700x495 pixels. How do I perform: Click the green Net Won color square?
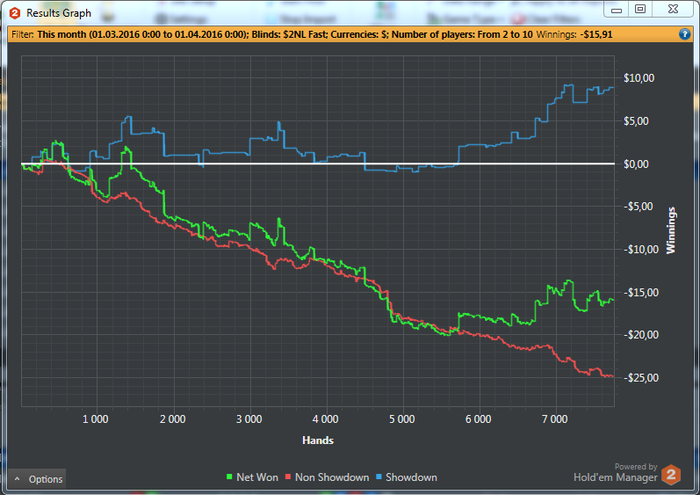click(229, 477)
